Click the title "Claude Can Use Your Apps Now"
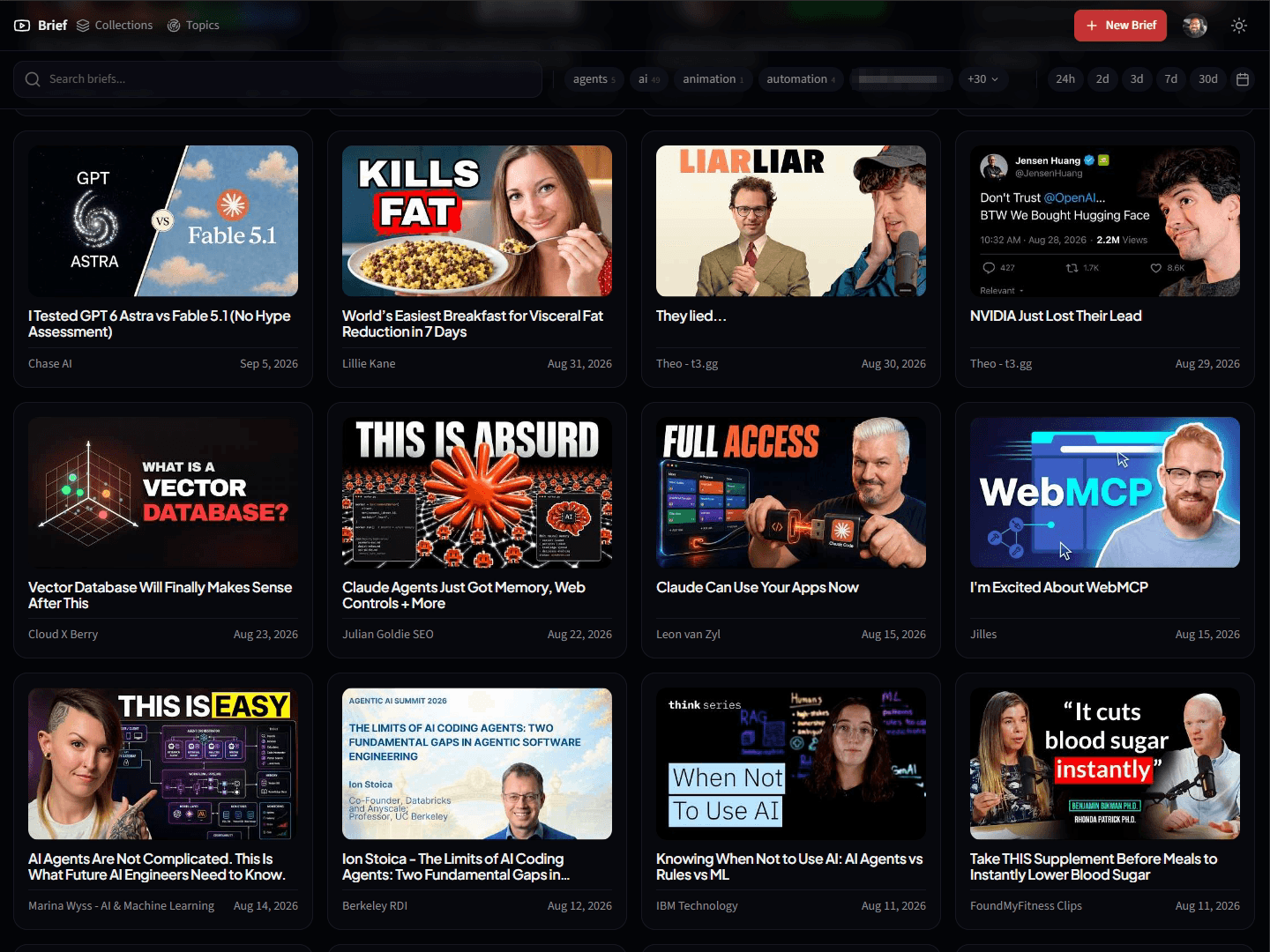Viewport: 1270px width, 952px height. [x=758, y=587]
